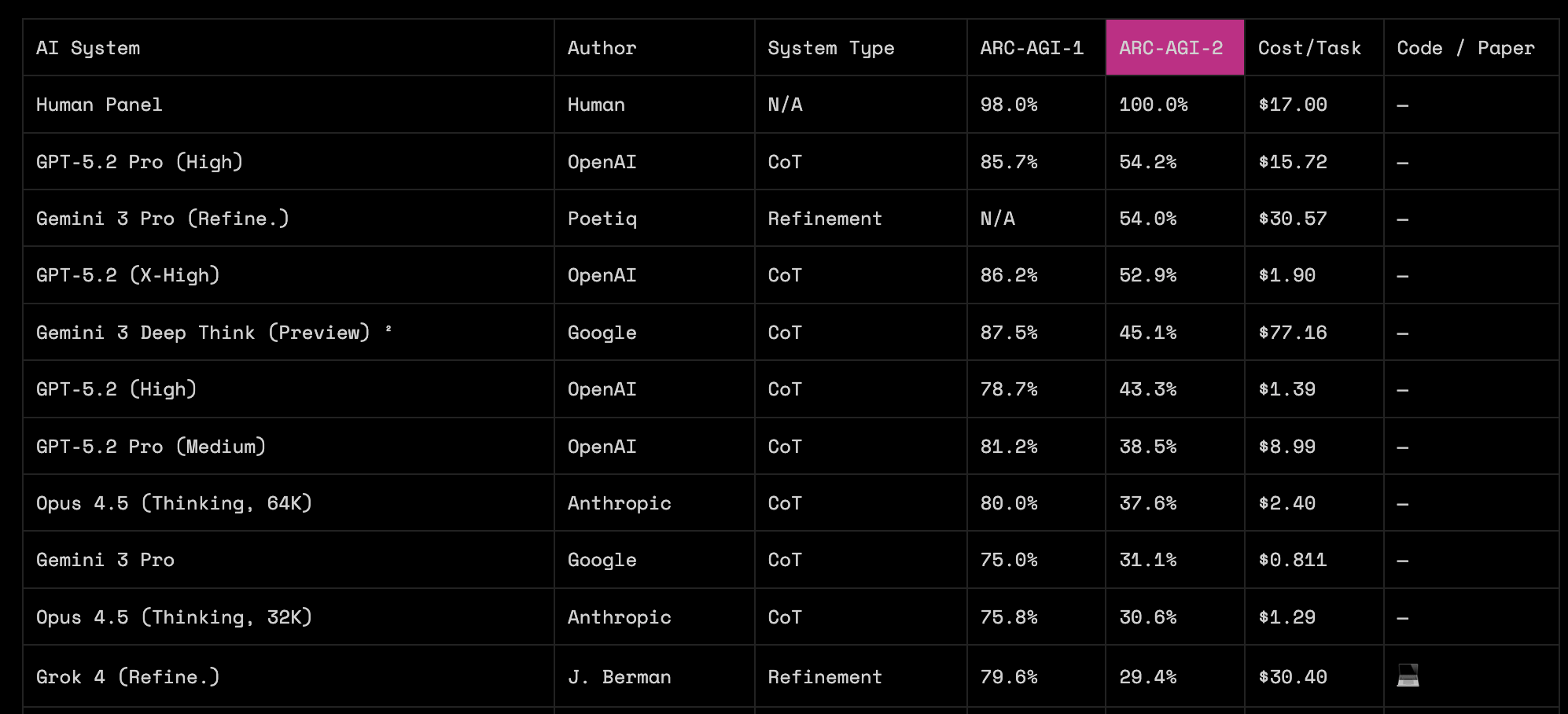The height and width of the screenshot is (714, 1568).
Task: Select the highlighted ARC-AGI-2 column header
Action: point(1172,47)
